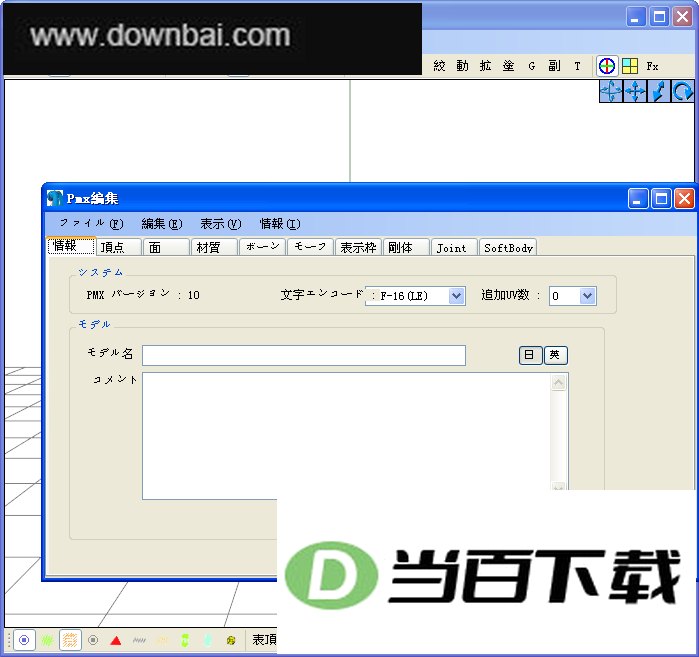Image resolution: width=699 pixels, height=657 pixels.
Task: Open the Fx toolbar item
Action: click(x=652, y=66)
